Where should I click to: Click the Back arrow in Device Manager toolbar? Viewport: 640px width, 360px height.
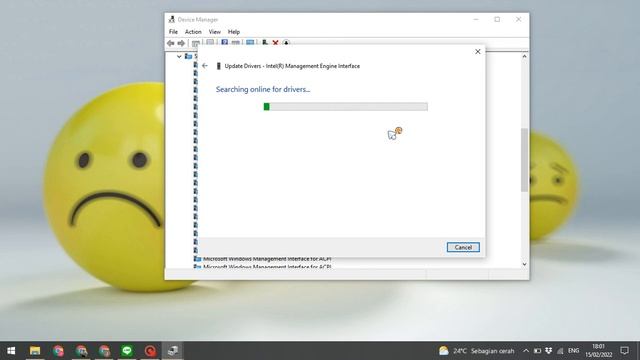click(x=171, y=43)
